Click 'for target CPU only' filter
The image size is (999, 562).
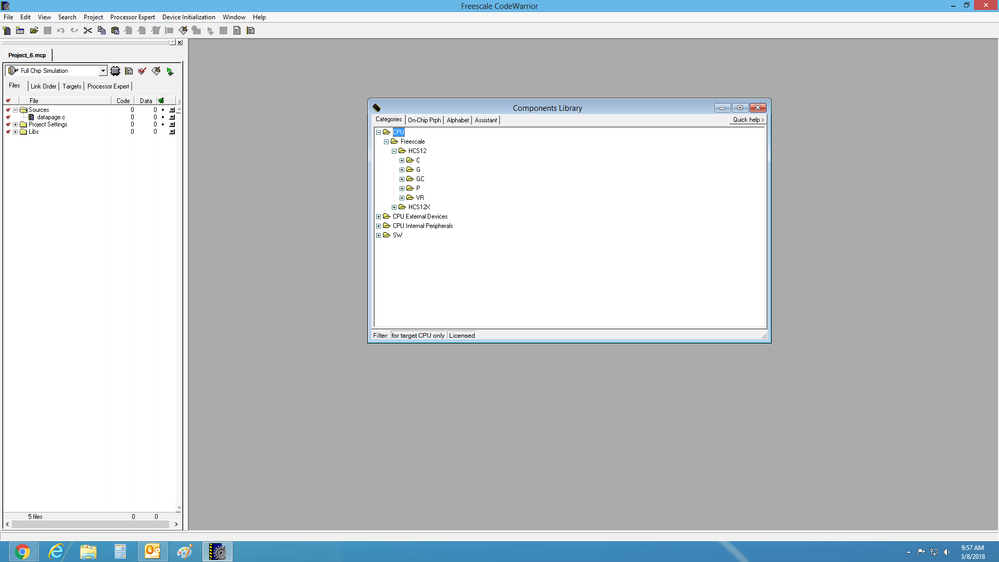[418, 335]
